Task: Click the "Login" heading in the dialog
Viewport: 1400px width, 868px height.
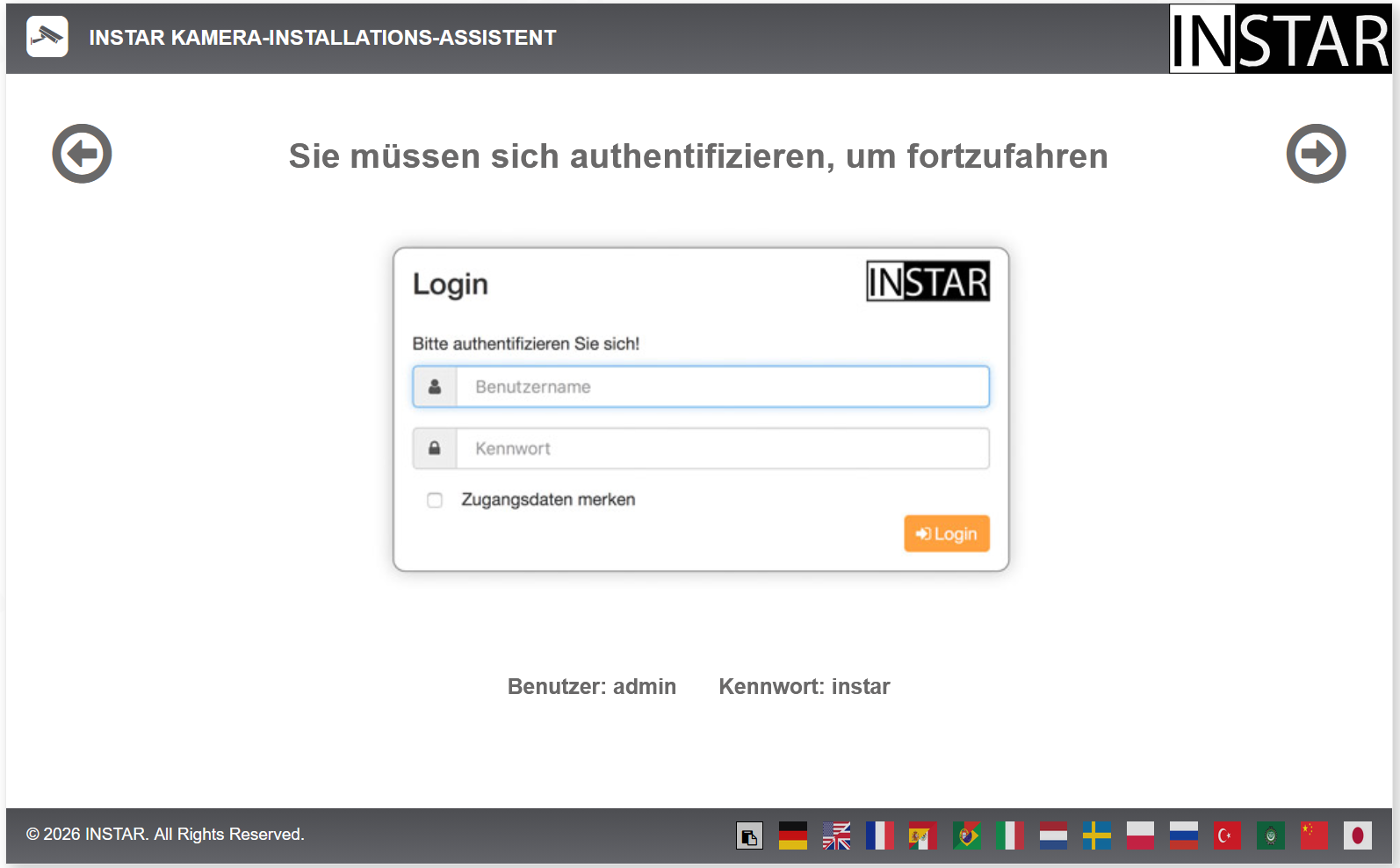Action: (x=451, y=285)
